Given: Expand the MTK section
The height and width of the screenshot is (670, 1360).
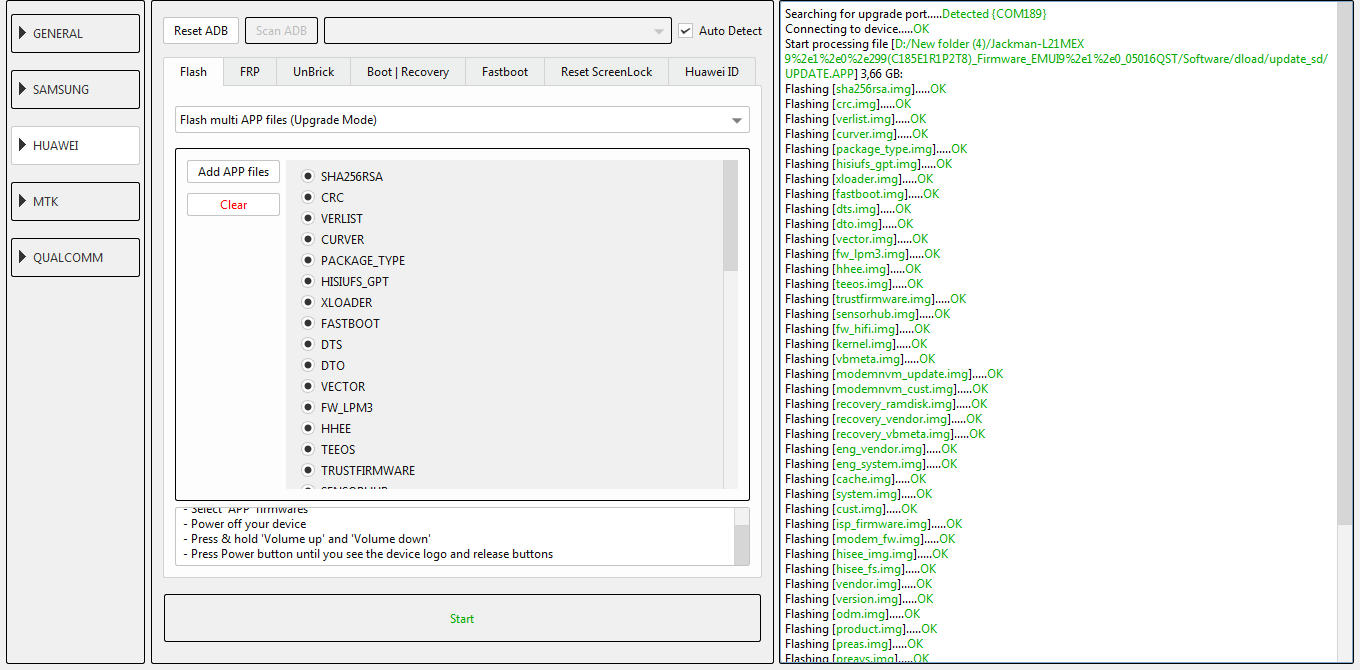Looking at the screenshot, I should [x=75, y=201].
